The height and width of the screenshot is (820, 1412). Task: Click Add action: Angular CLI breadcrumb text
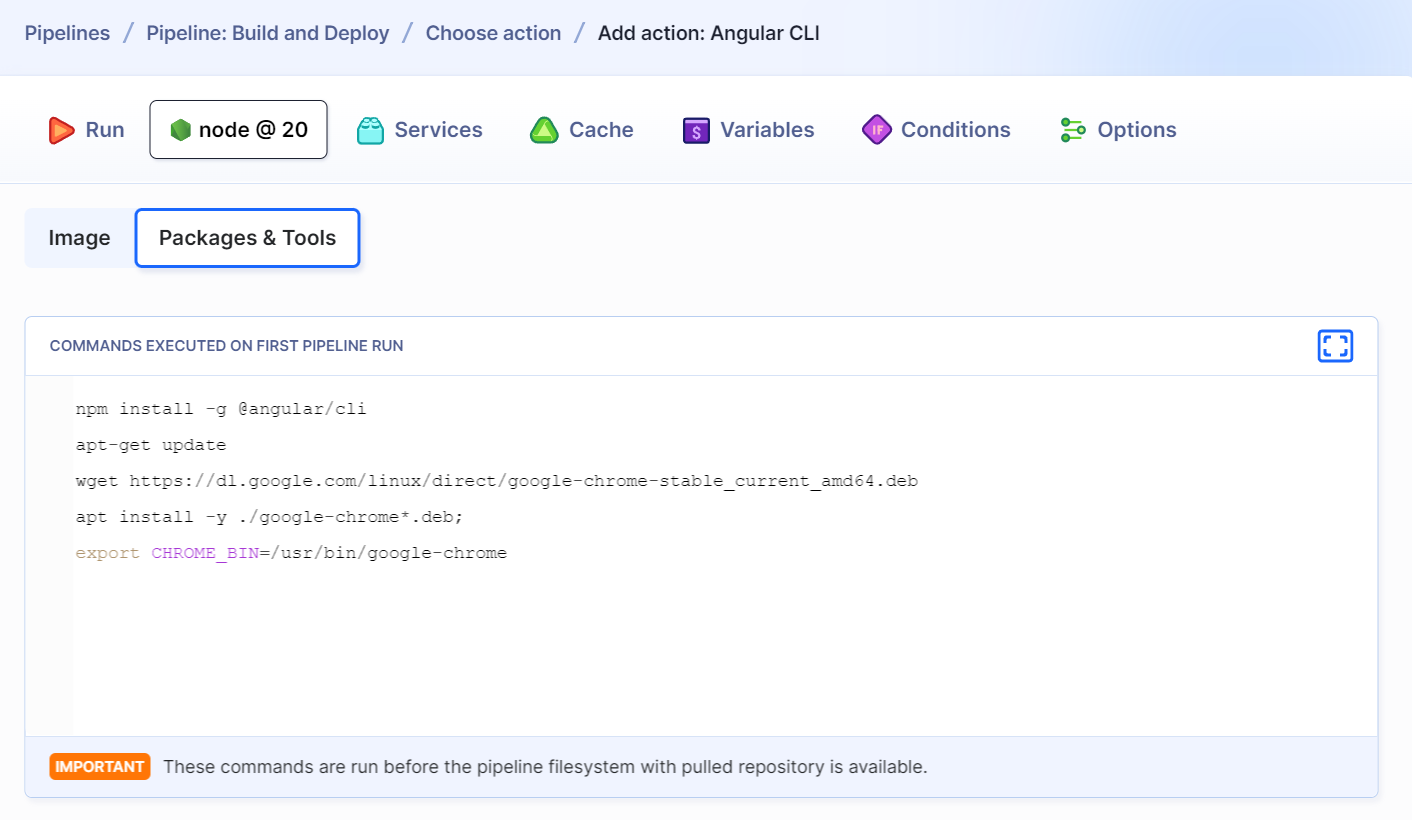(x=709, y=33)
